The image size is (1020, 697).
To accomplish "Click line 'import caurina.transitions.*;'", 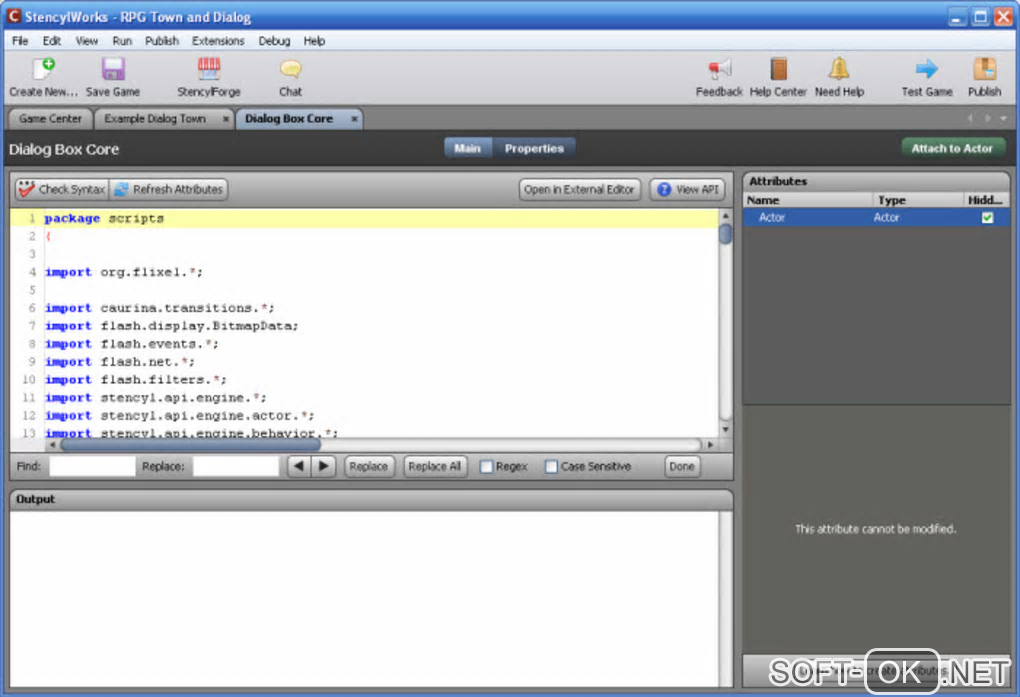I will click(x=159, y=308).
